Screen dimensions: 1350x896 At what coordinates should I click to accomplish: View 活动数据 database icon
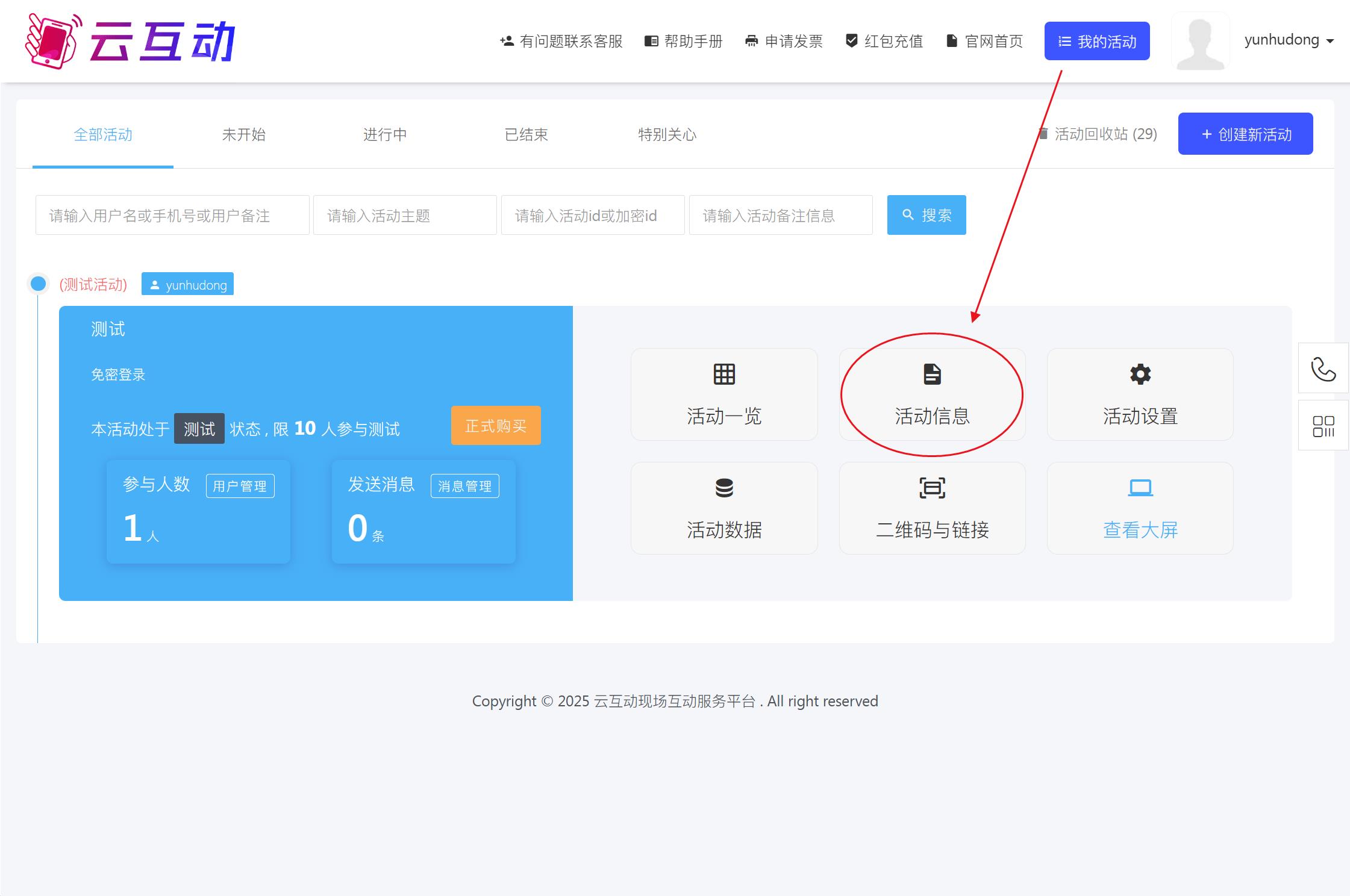point(724,488)
